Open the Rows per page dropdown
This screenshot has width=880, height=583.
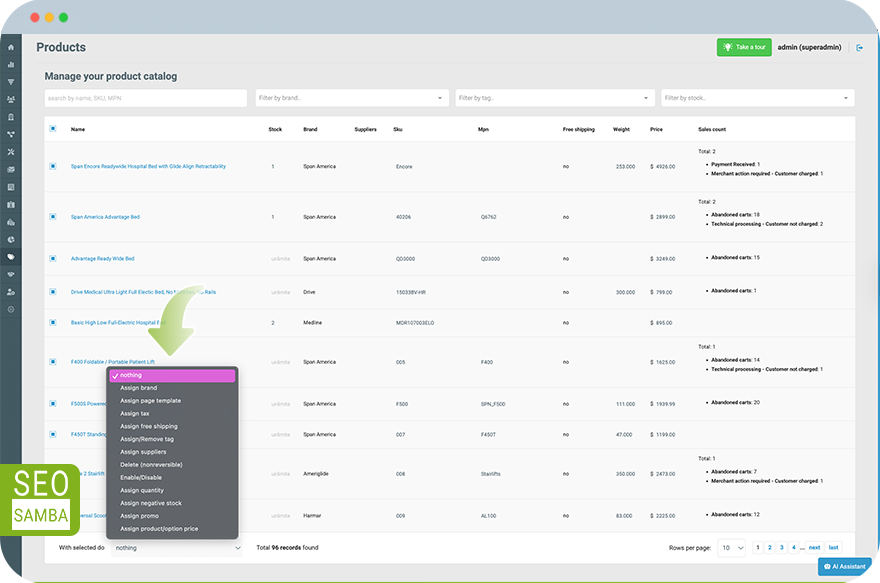731,548
